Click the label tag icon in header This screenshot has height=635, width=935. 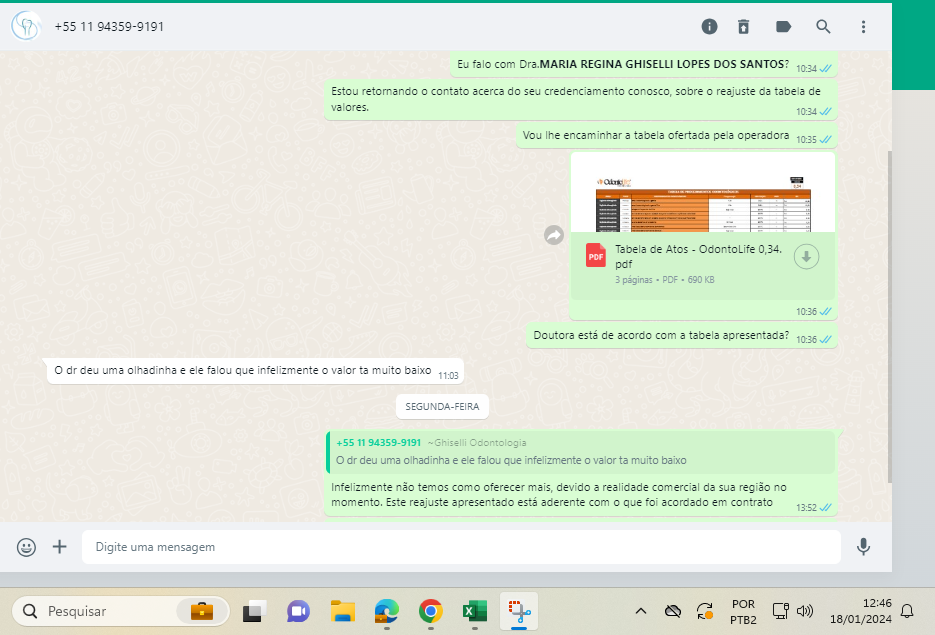click(783, 26)
